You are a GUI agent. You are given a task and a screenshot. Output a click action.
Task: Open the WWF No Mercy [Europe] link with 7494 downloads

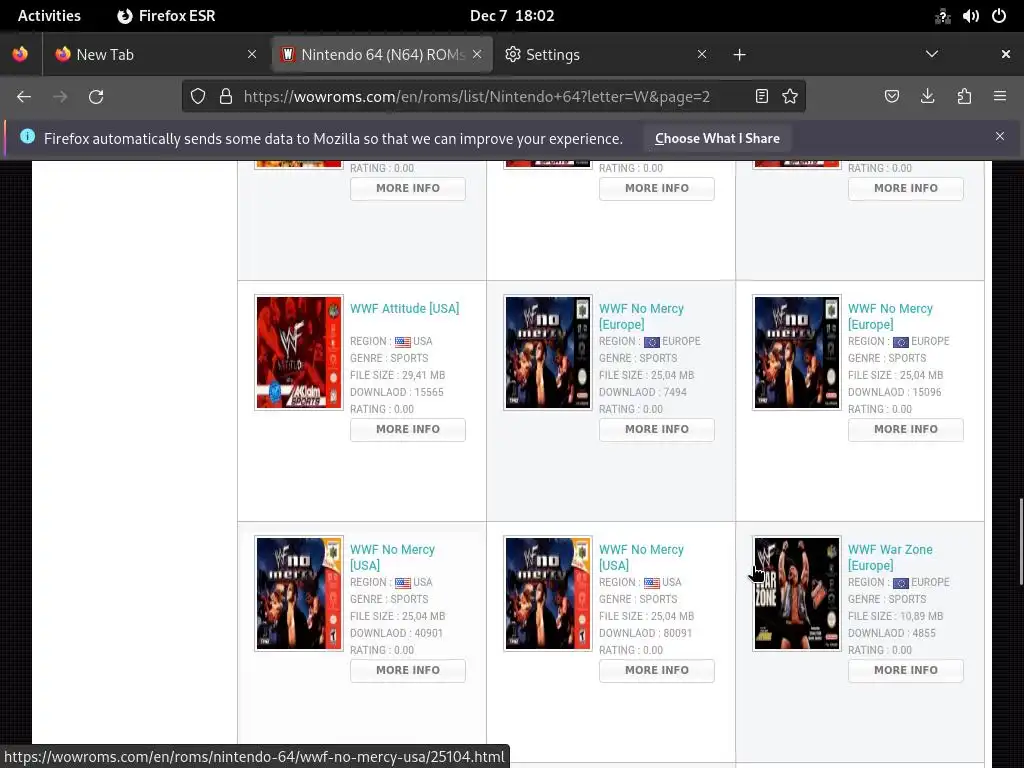[x=641, y=316]
